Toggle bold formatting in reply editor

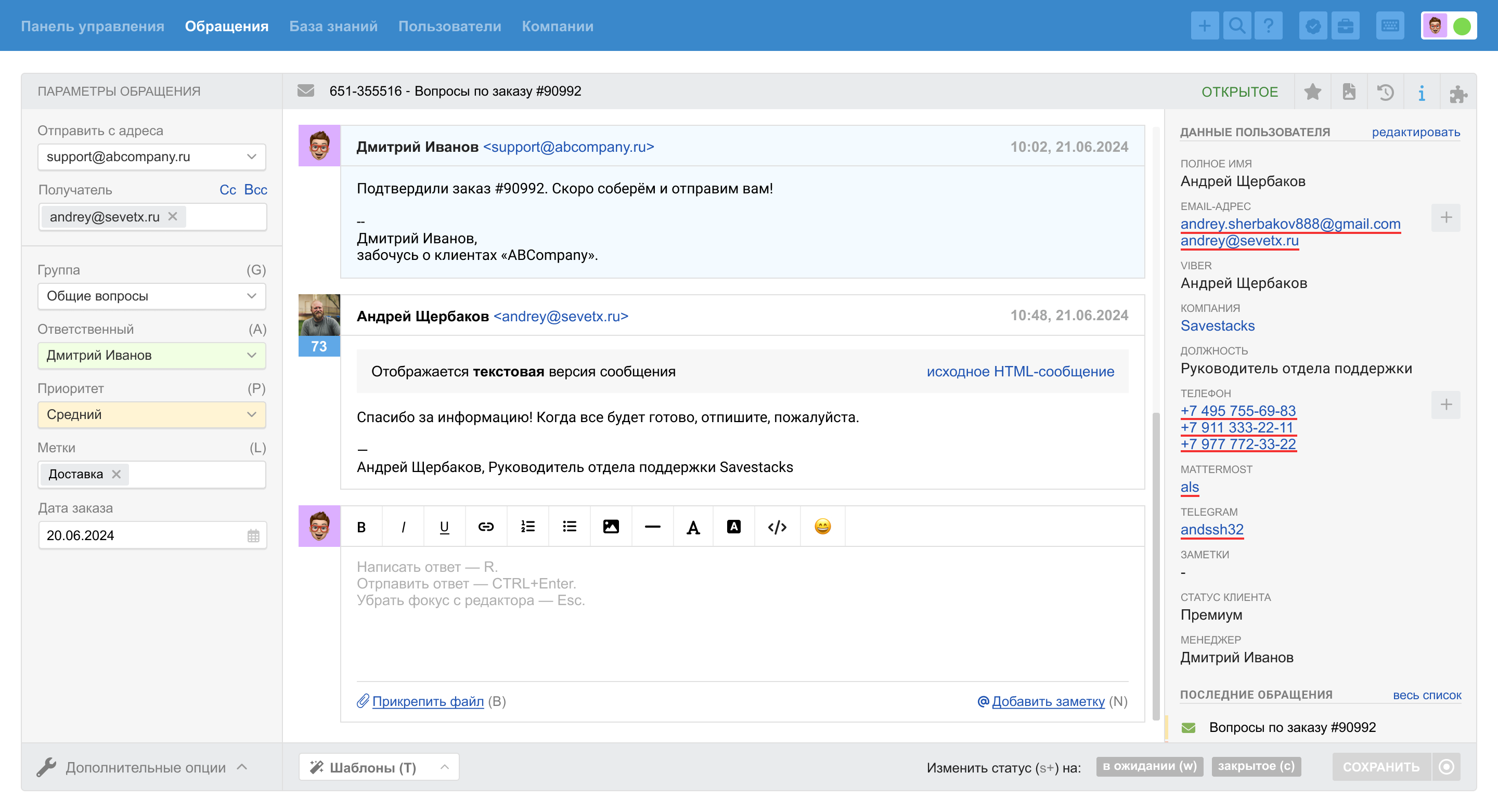[361, 527]
